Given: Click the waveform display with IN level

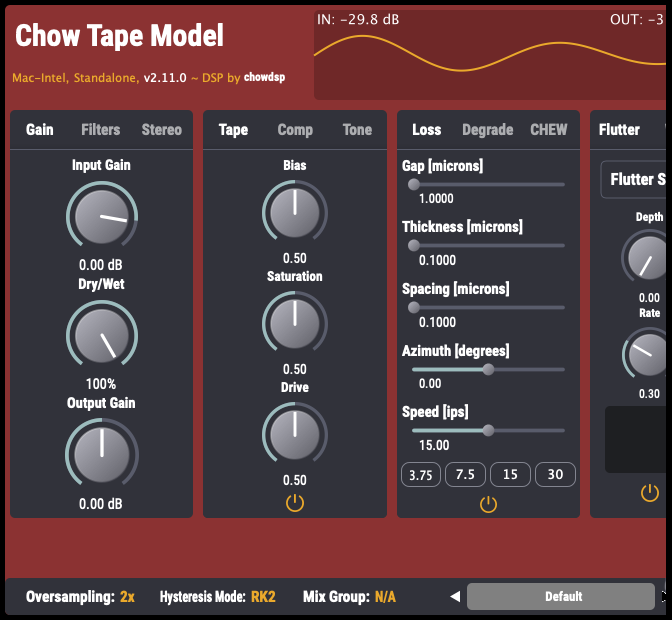Looking at the screenshot, I should [x=490, y=55].
